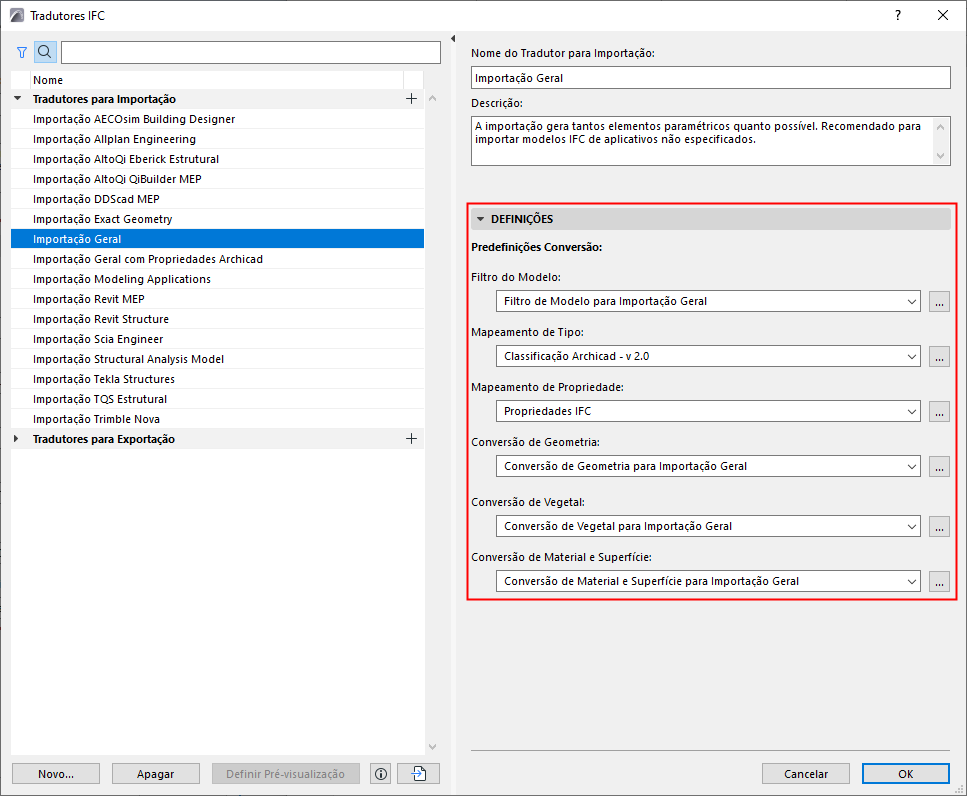Screen dimensions: 967x796
Task: Click the translator name input field
Action: [x=710, y=77]
